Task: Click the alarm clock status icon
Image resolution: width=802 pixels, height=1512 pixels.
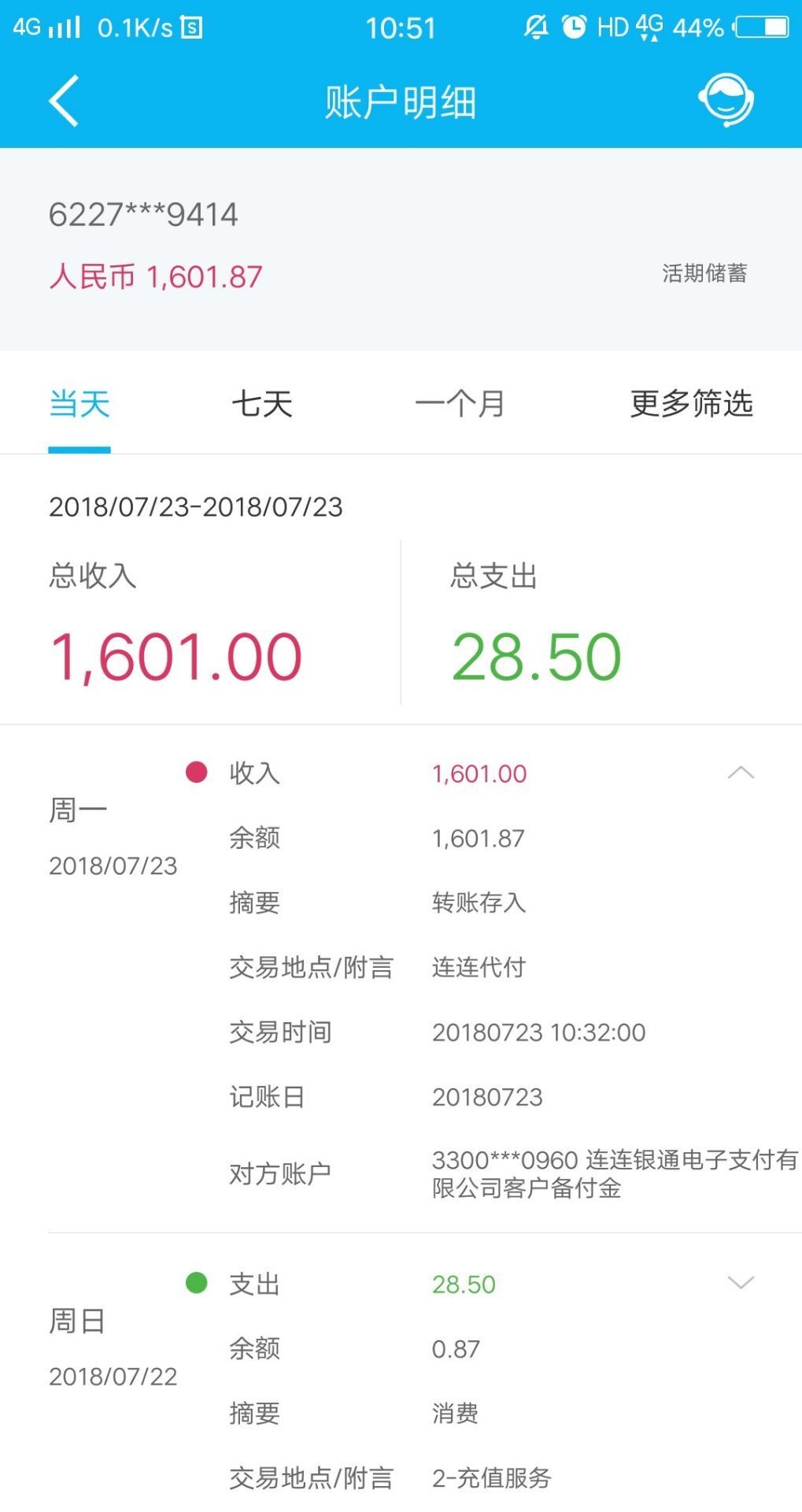Action: (575, 27)
